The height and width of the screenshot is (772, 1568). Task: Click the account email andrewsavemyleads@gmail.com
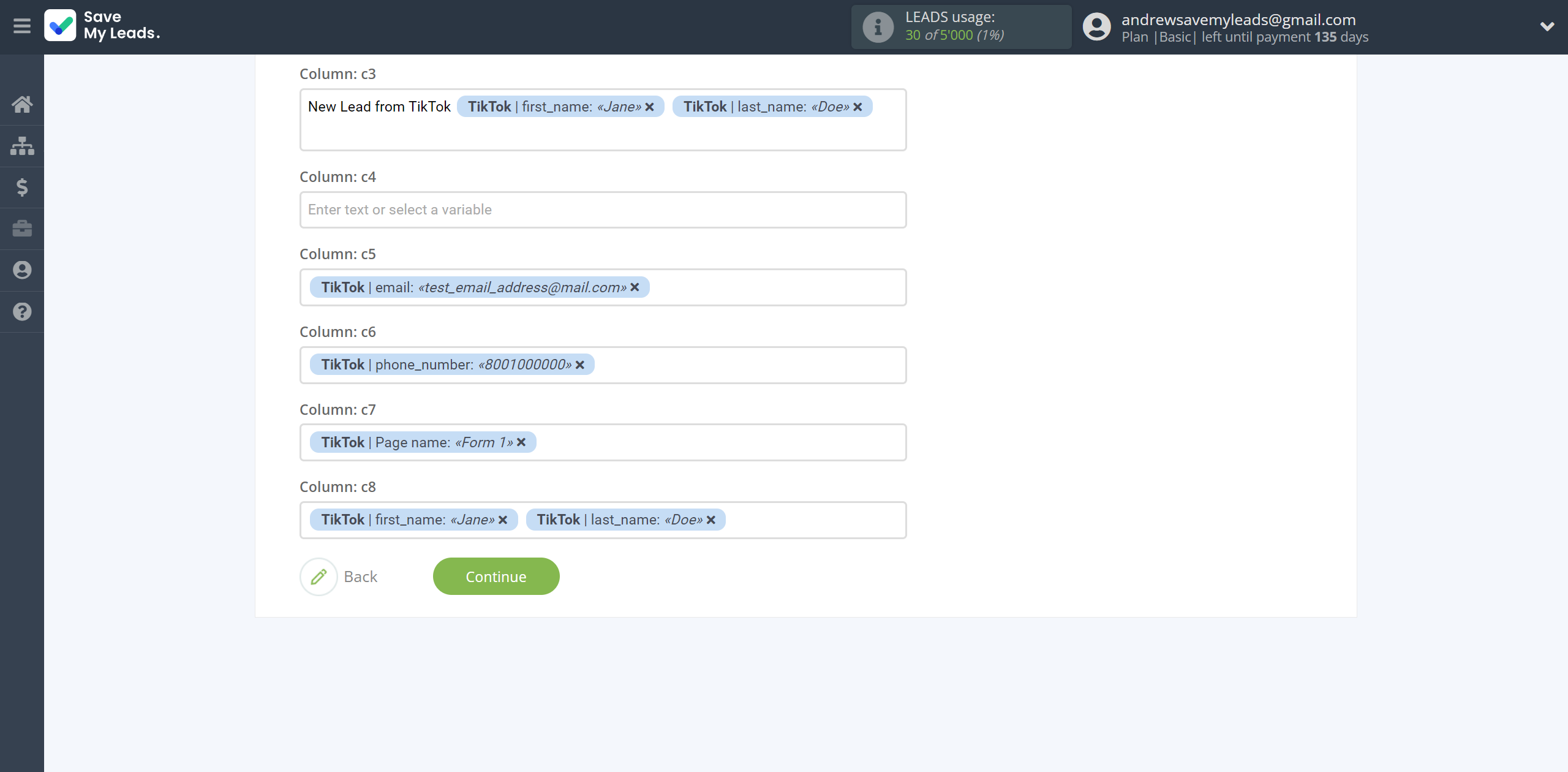click(x=1238, y=20)
